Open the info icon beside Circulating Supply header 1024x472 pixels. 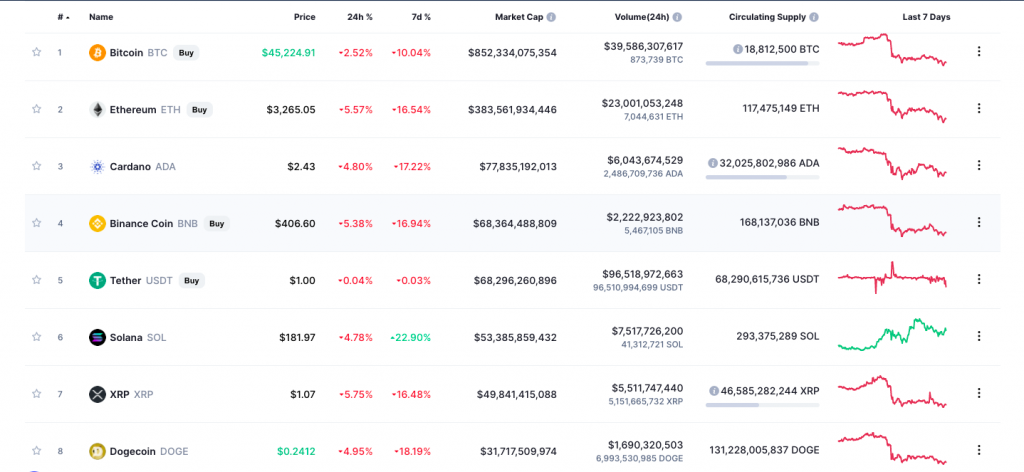(814, 17)
